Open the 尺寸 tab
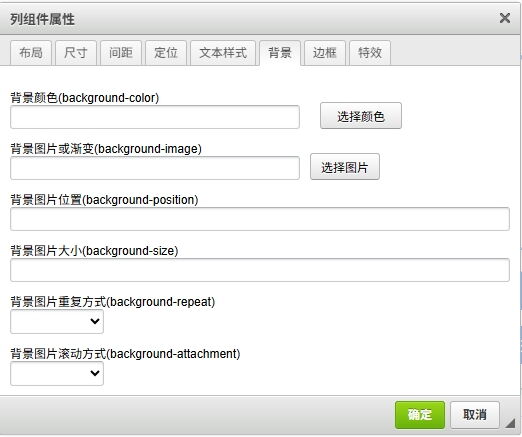This screenshot has height=437, width=522. pos(76,53)
